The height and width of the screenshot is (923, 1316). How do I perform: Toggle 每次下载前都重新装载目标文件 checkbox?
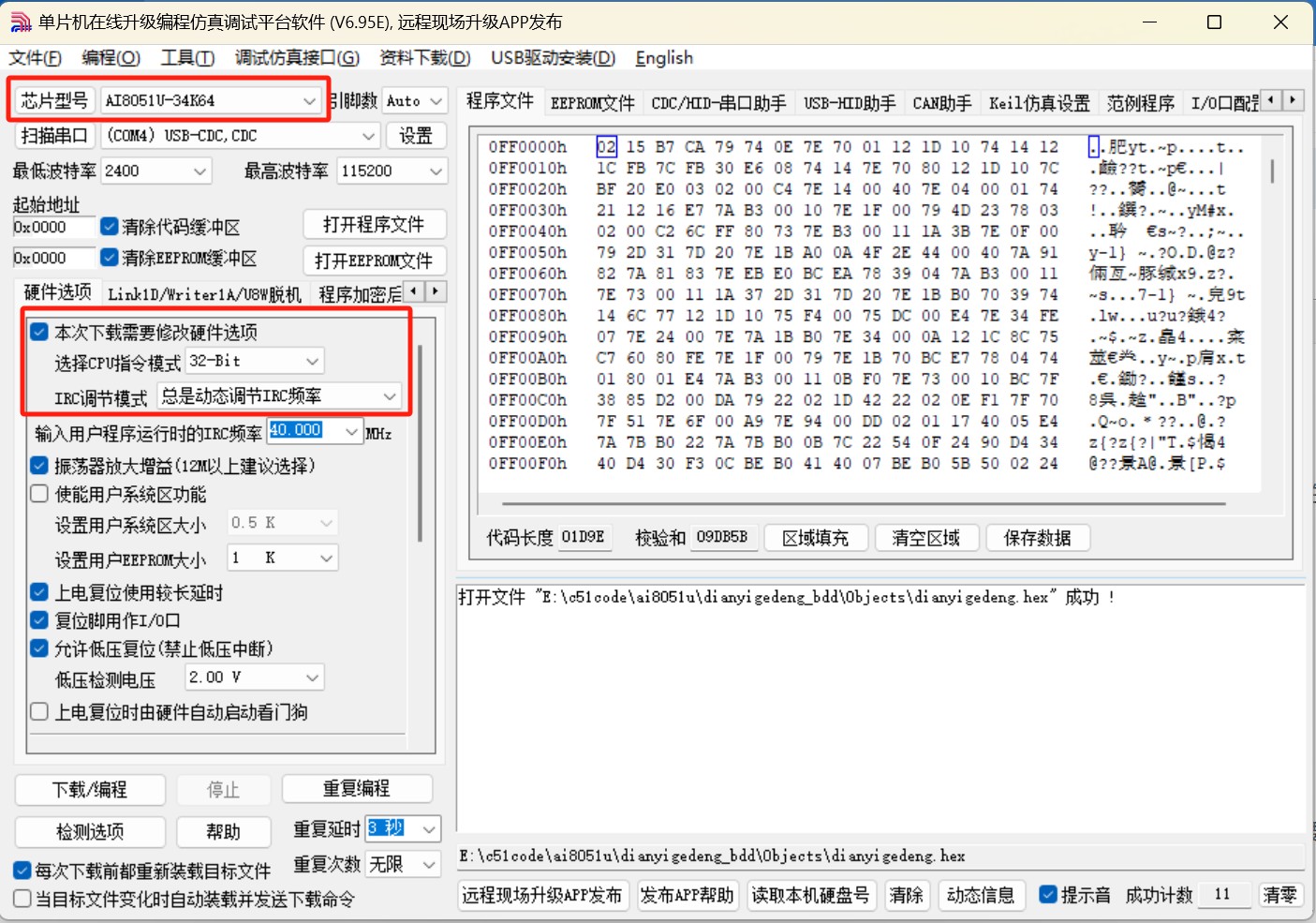pos(22,871)
